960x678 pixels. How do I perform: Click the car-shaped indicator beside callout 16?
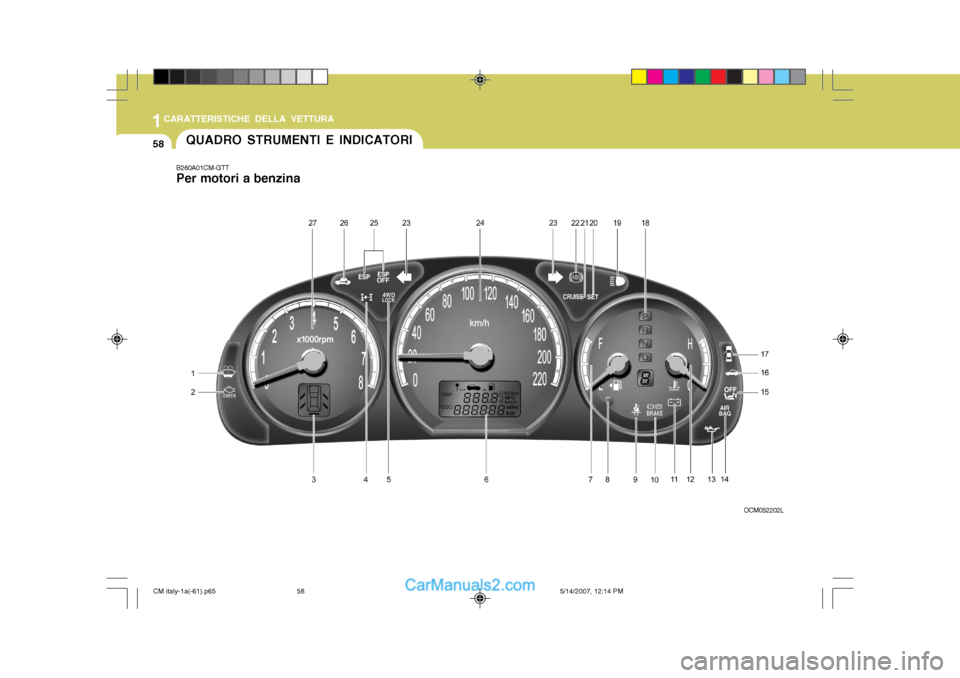730,372
